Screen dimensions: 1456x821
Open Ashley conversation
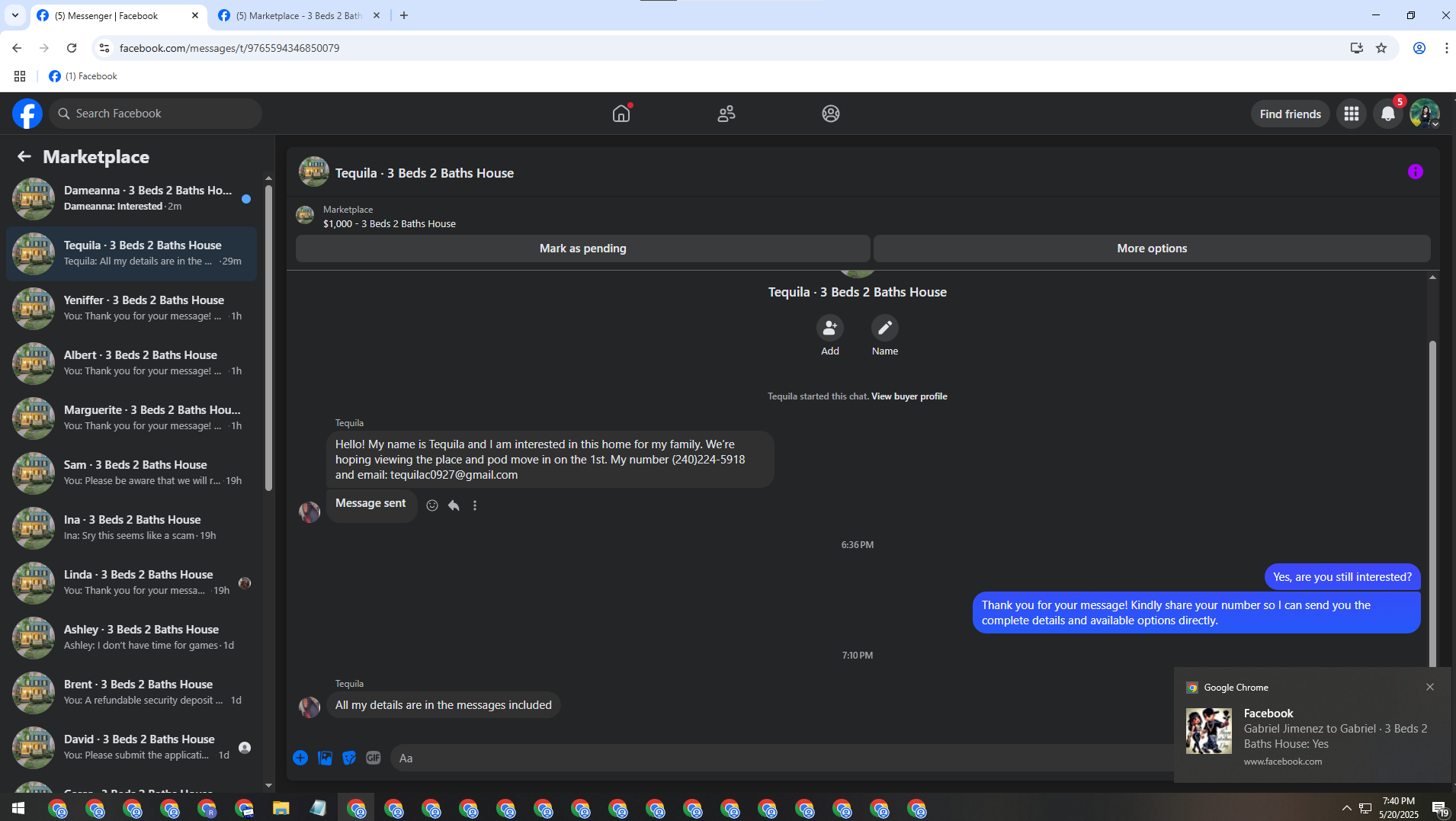point(131,637)
